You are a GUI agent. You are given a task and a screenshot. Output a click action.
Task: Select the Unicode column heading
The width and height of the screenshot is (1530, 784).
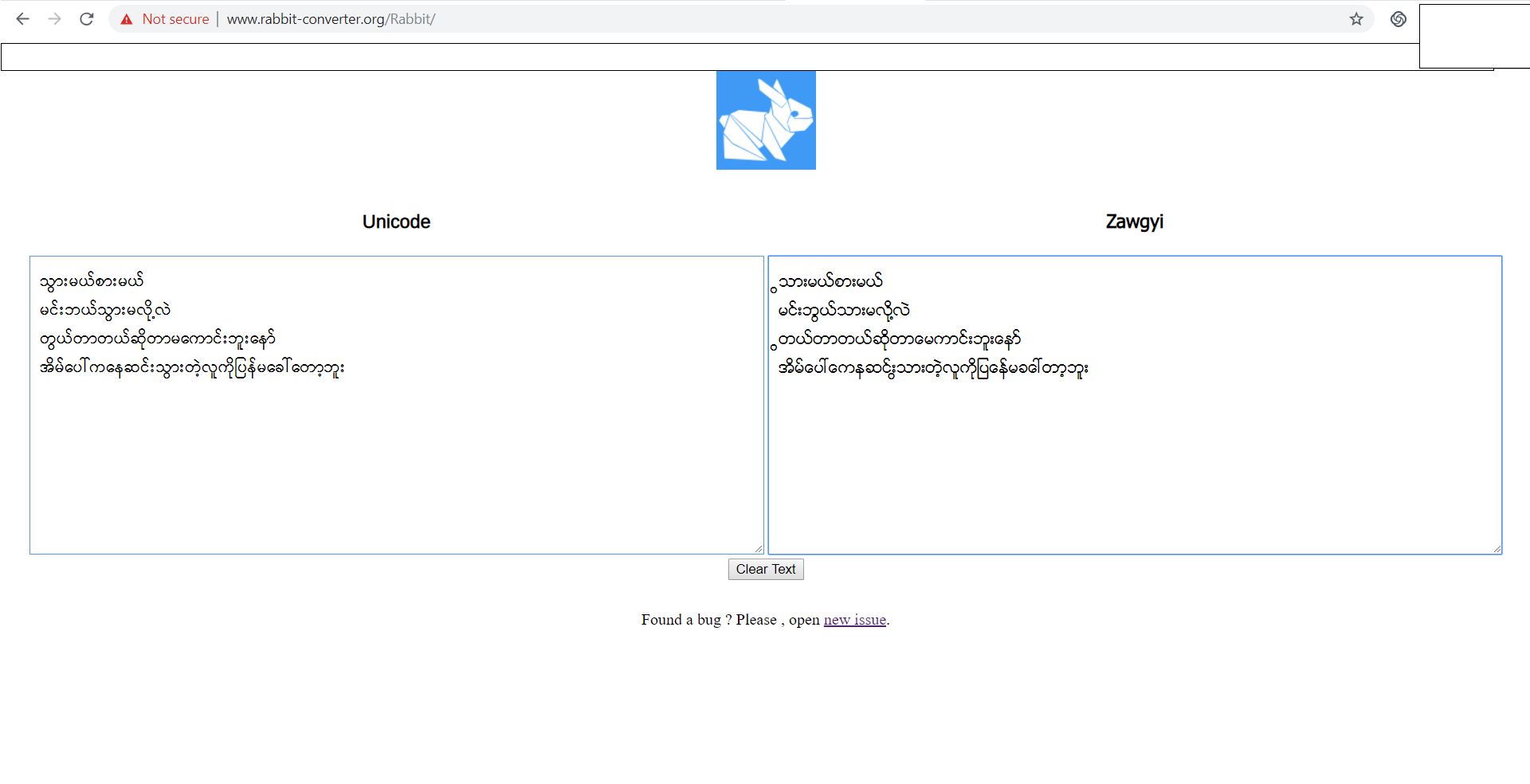click(x=396, y=221)
